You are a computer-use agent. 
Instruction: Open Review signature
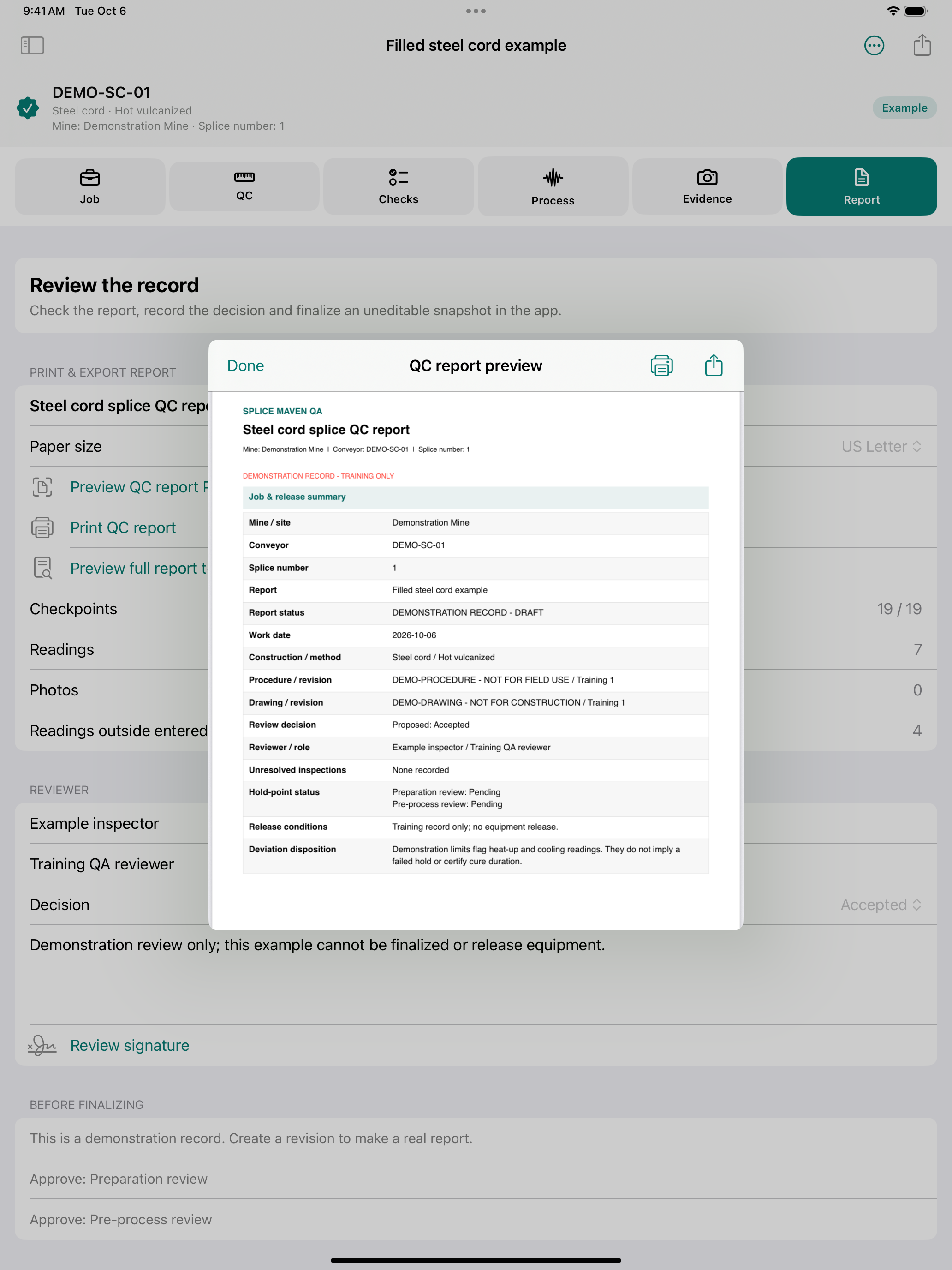coord(130,1046)
